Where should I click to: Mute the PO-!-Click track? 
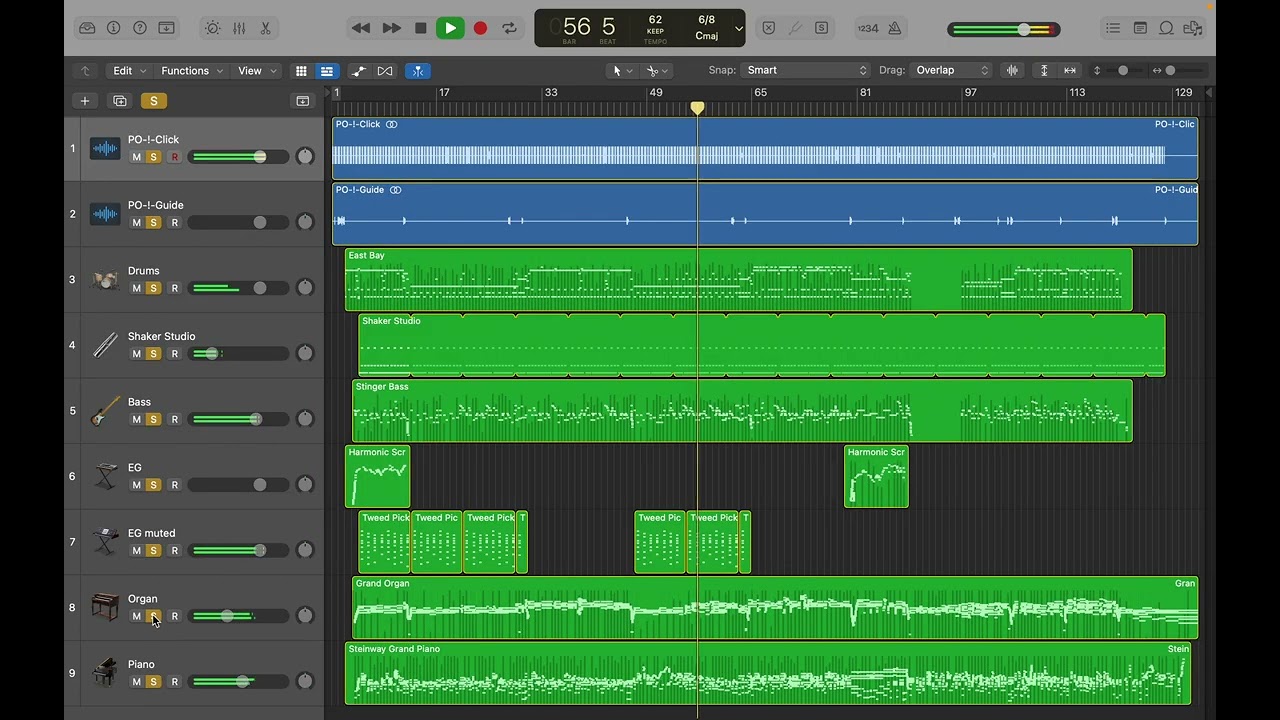pyautogui.click(x=136, y=157)
